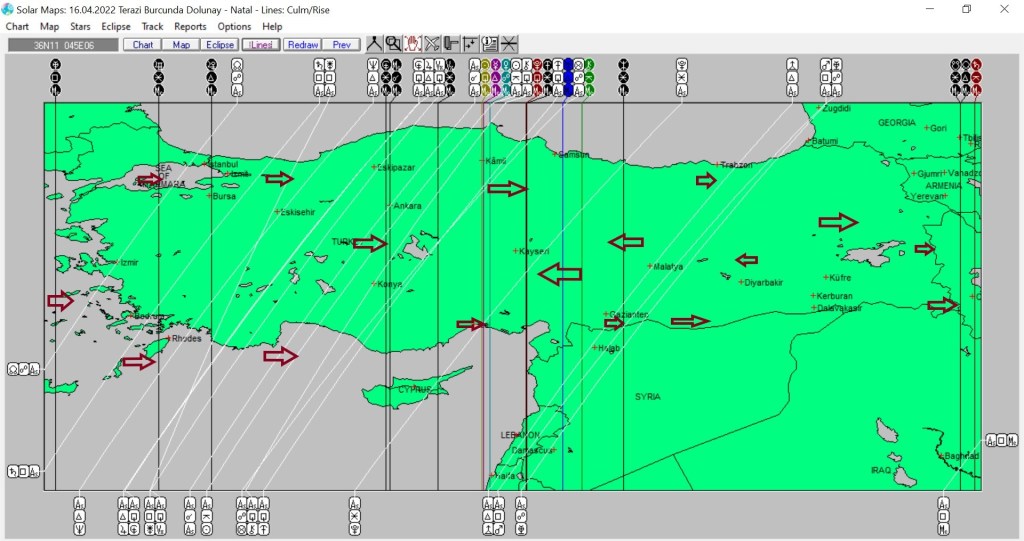This screenshot has height=541, width=1024.
Task: Expand the Reports menu
Action: pyautogui.click(x=190, y=26)
